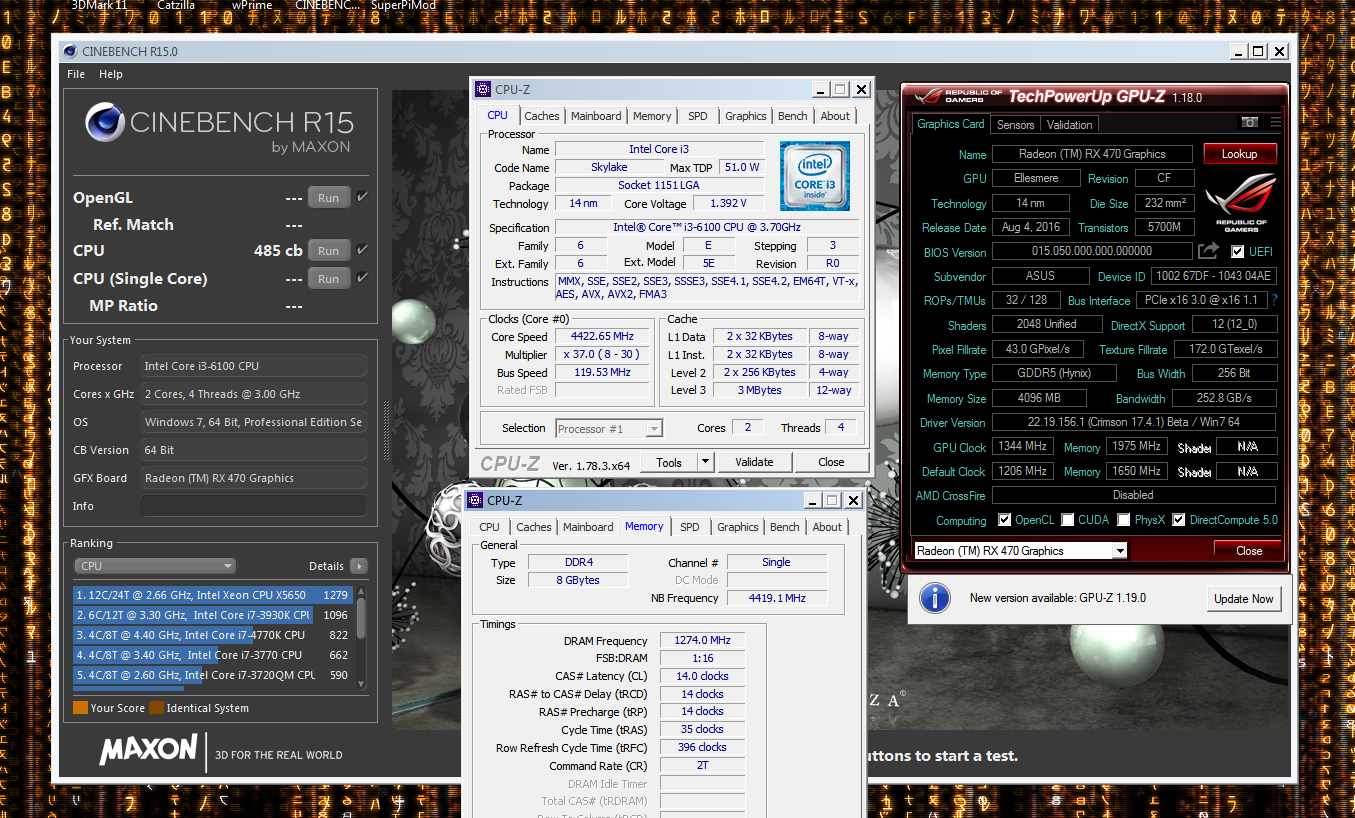Toggle the CPU test checkmark
The image size is (1355, 818).
tap(362, 250)
